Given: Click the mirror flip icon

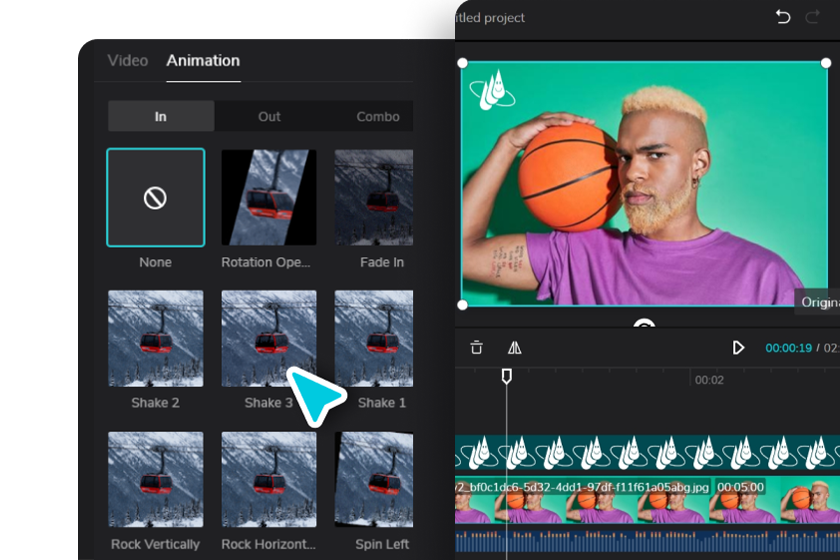Looking at the screenshot, I should coord(514,348).
